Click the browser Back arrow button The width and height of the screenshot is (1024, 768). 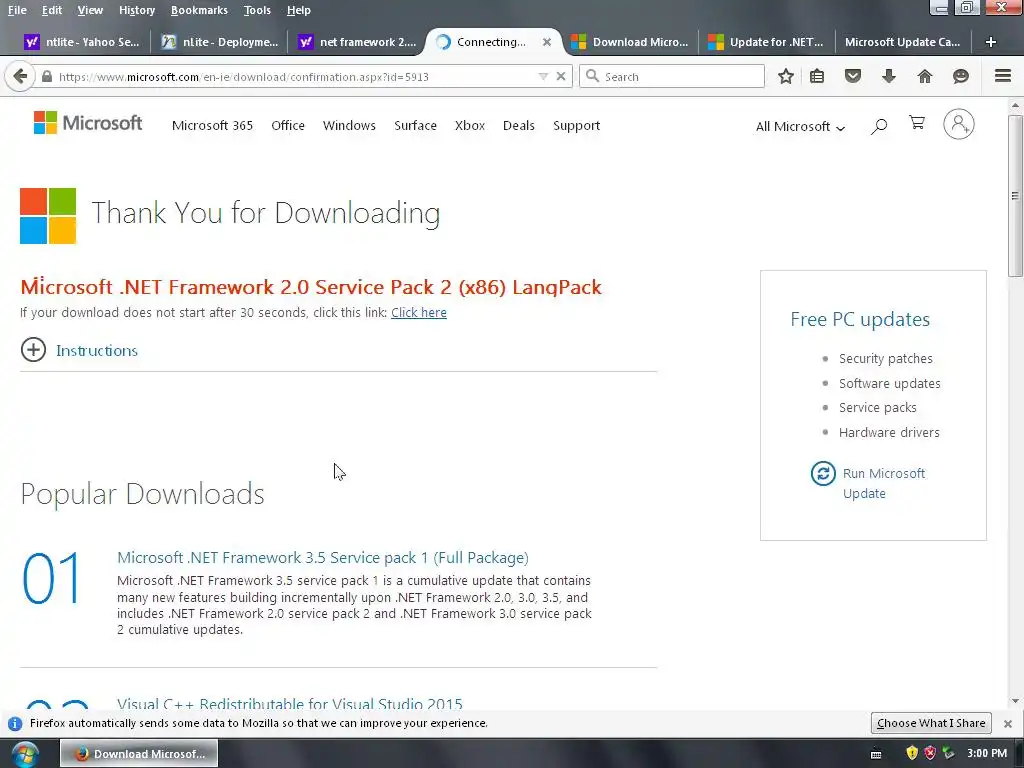click(x=20, y=76)
